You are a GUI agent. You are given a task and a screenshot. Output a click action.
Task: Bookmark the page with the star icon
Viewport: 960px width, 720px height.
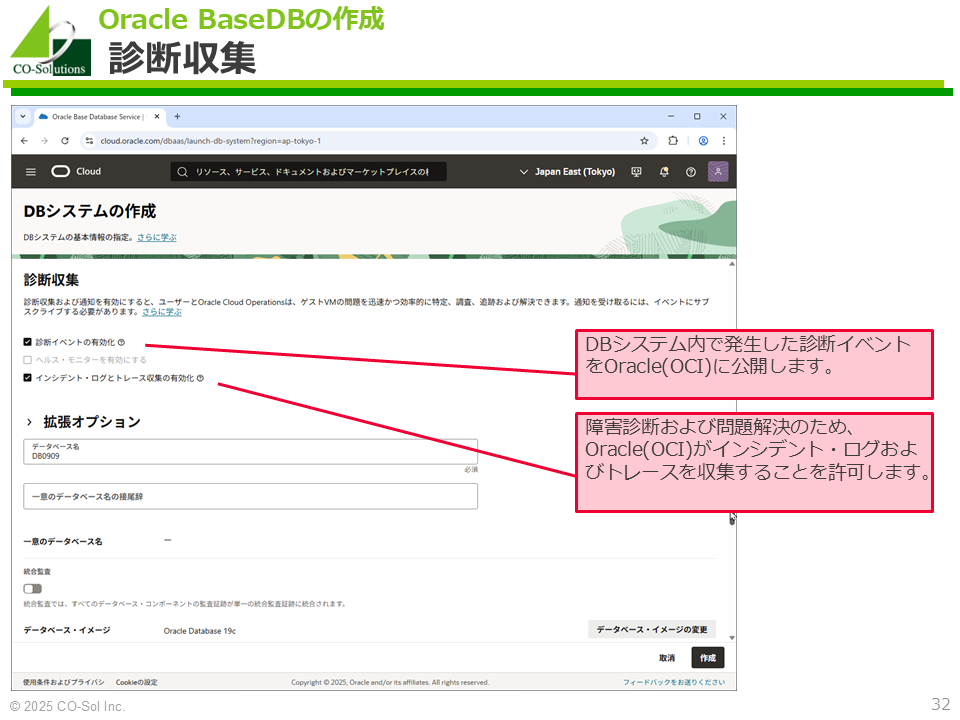(644, 141)
